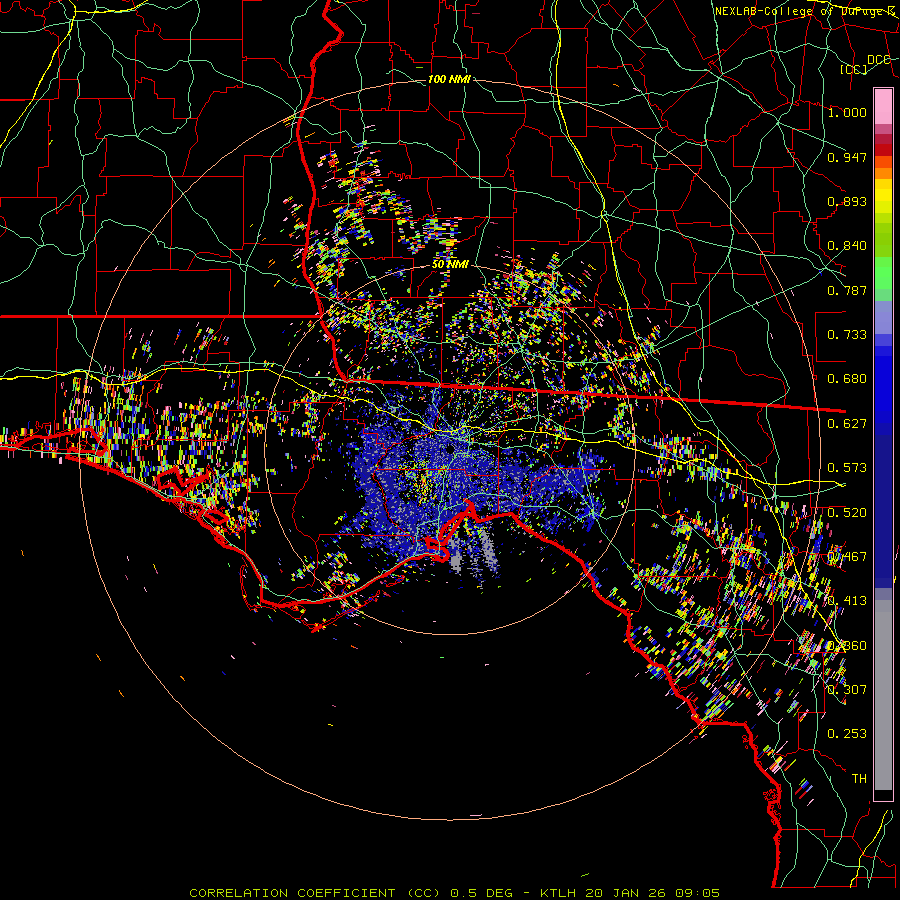Click the black radar site dot at the ring center
Viewport: 900px width, 900px height.
[451, 448]
